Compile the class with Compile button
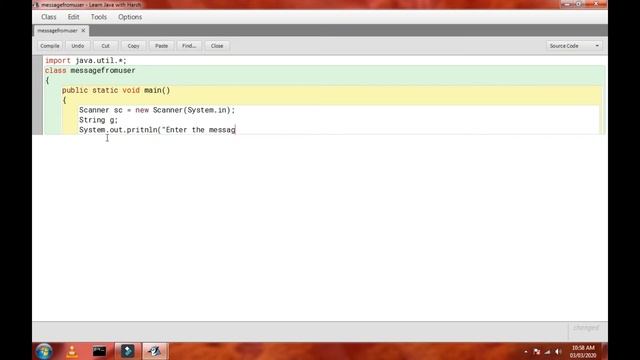 pos(50,46)
